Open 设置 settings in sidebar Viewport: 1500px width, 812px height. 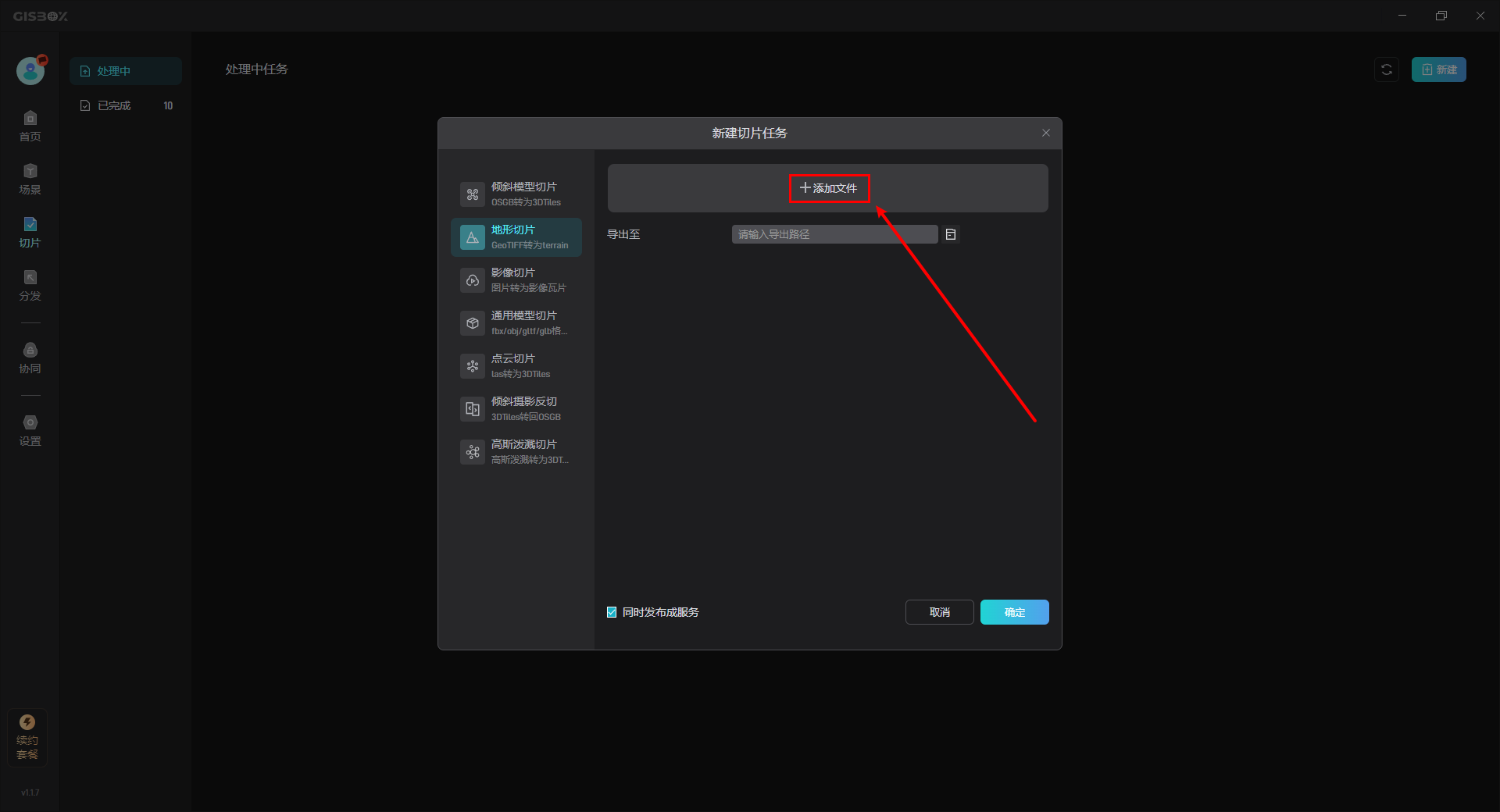(30, 430)
